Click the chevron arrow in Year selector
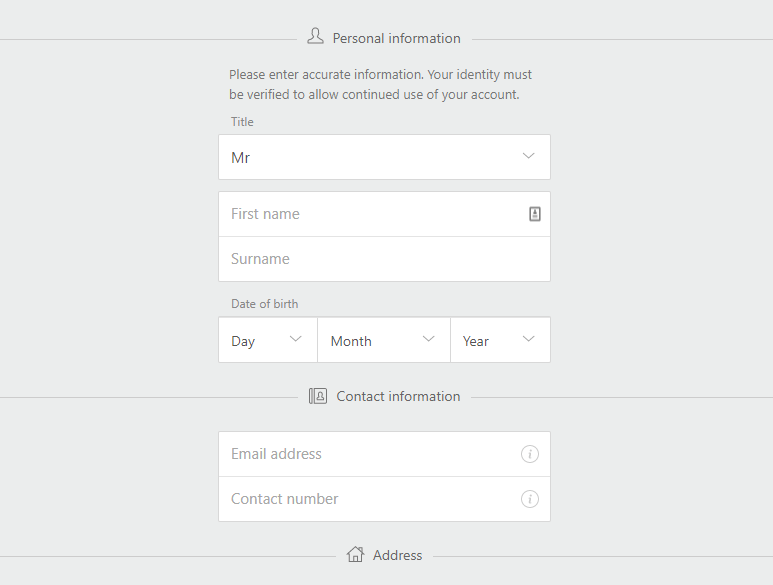The image size is (773, 585). pyautogui.click(x=528, y=339)
